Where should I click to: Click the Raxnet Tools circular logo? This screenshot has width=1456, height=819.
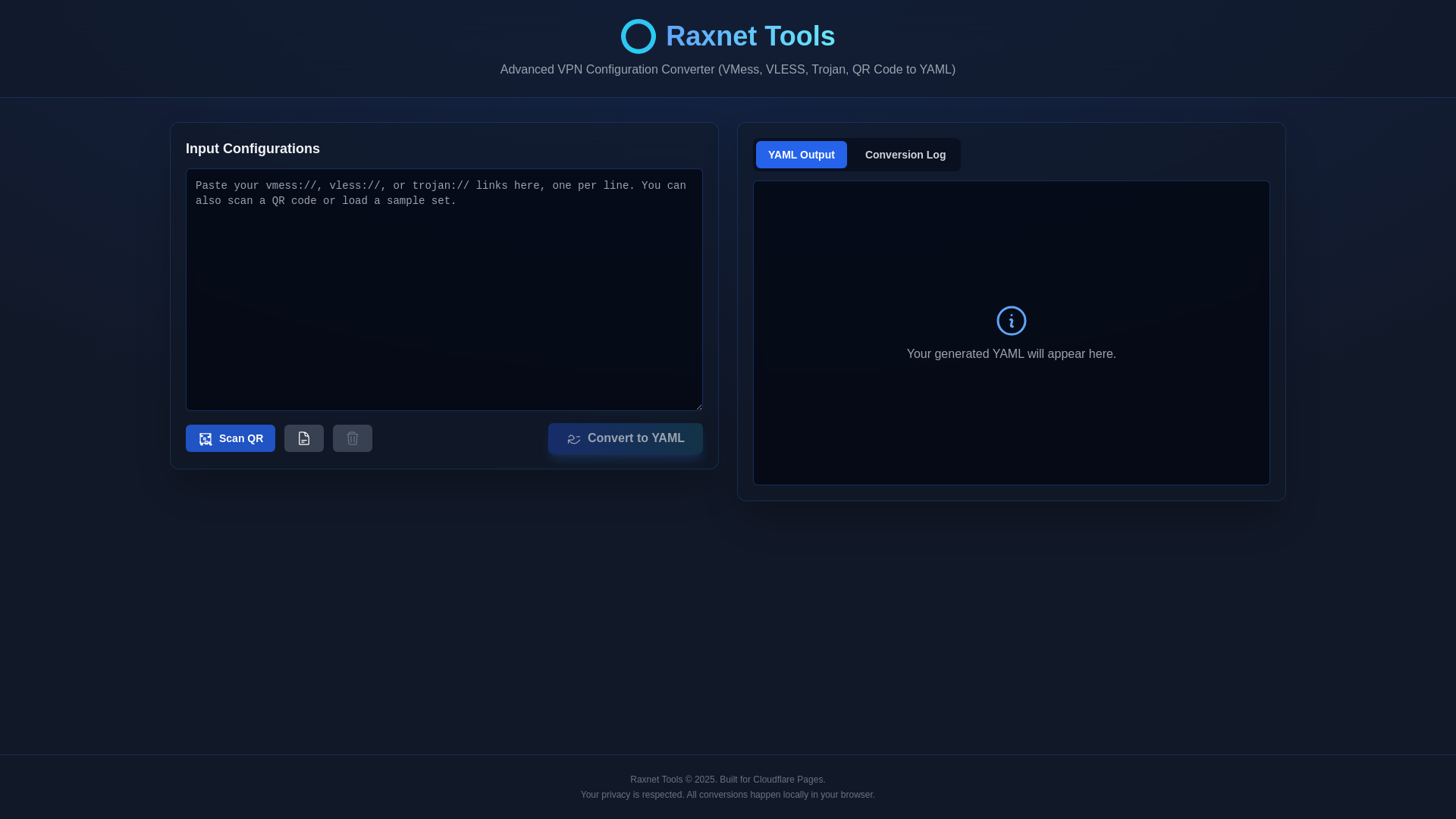pyautogui.click(x=639, y=36)
